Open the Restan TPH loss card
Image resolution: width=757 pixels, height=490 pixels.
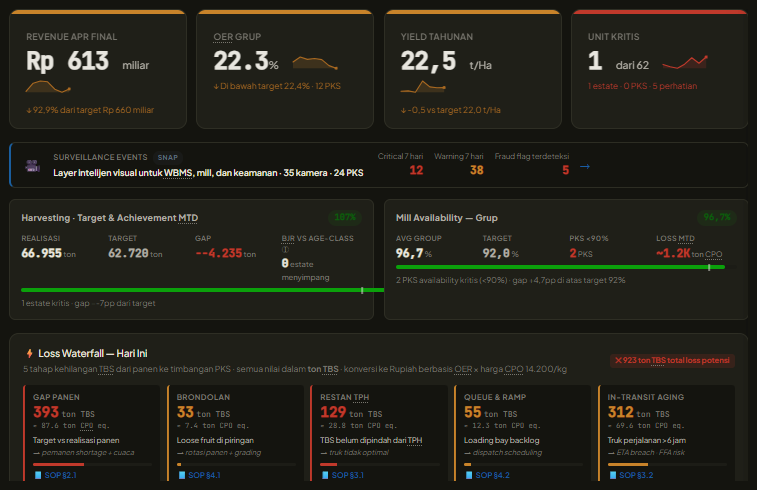(x=379, y=433)
